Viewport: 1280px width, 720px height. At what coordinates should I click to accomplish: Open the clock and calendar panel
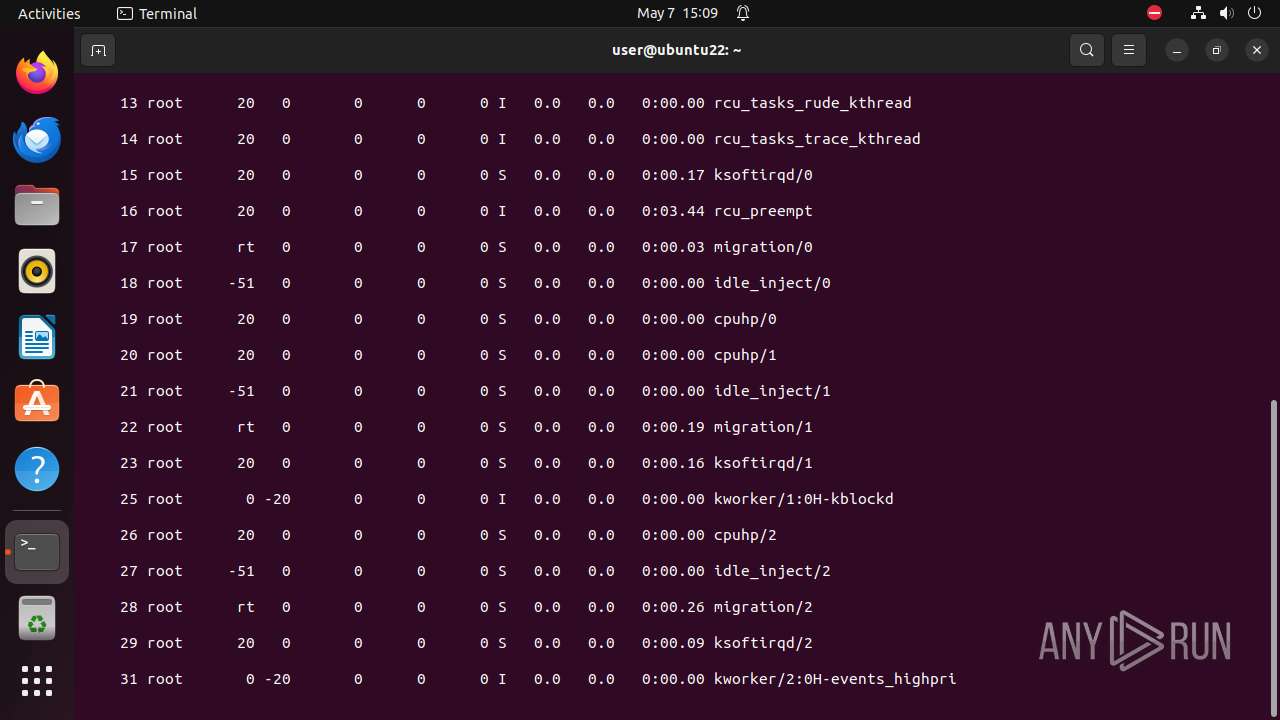677,13
